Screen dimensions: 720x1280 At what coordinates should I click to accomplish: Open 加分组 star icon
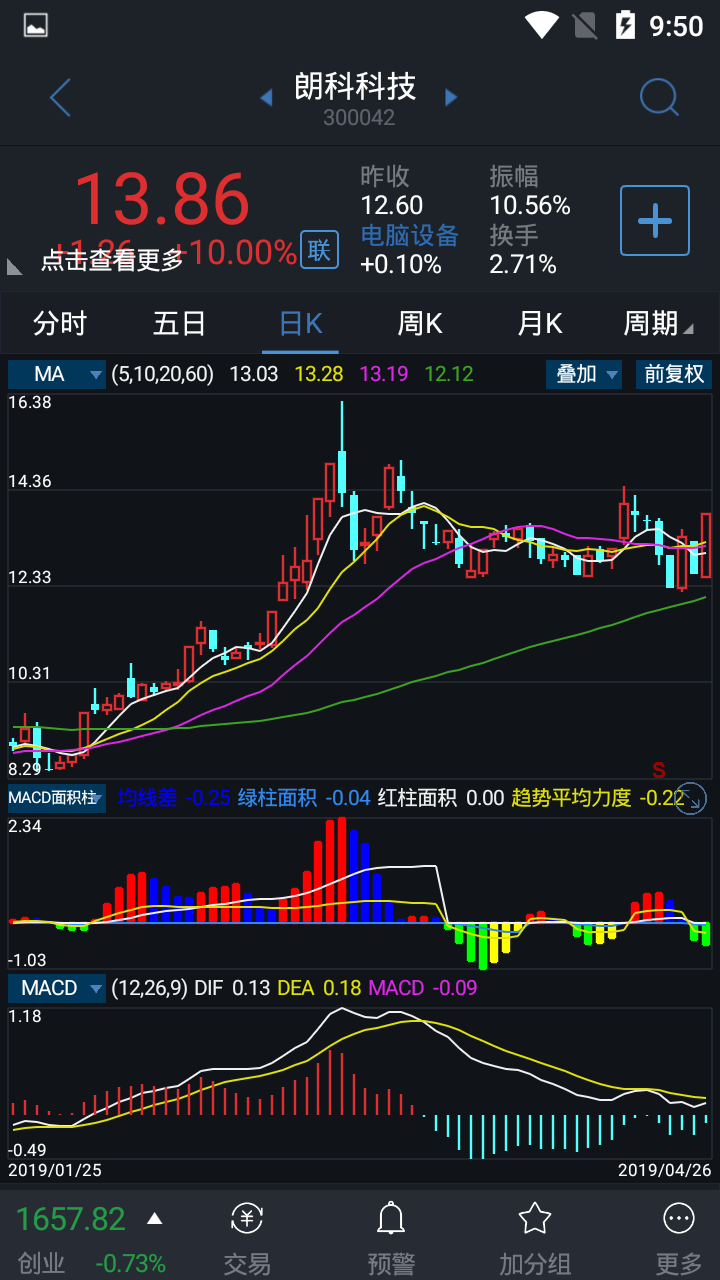pos(535,1219)
